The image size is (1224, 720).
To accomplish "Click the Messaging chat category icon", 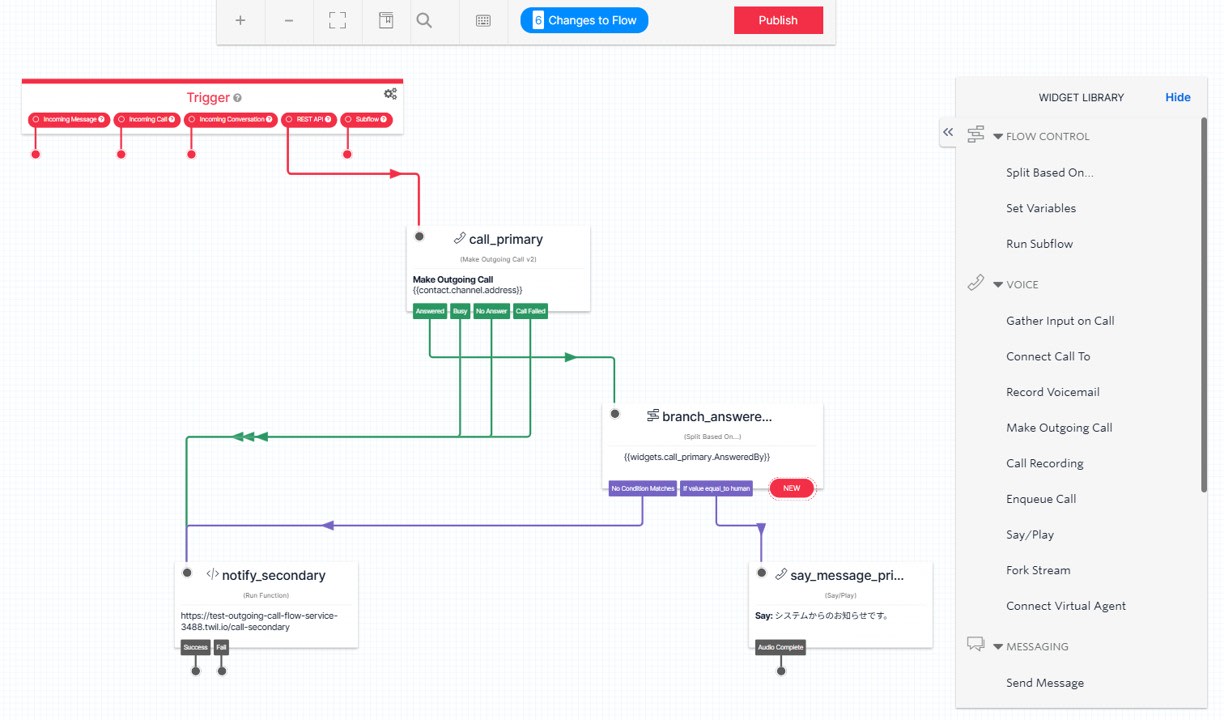I will [976, 645].
